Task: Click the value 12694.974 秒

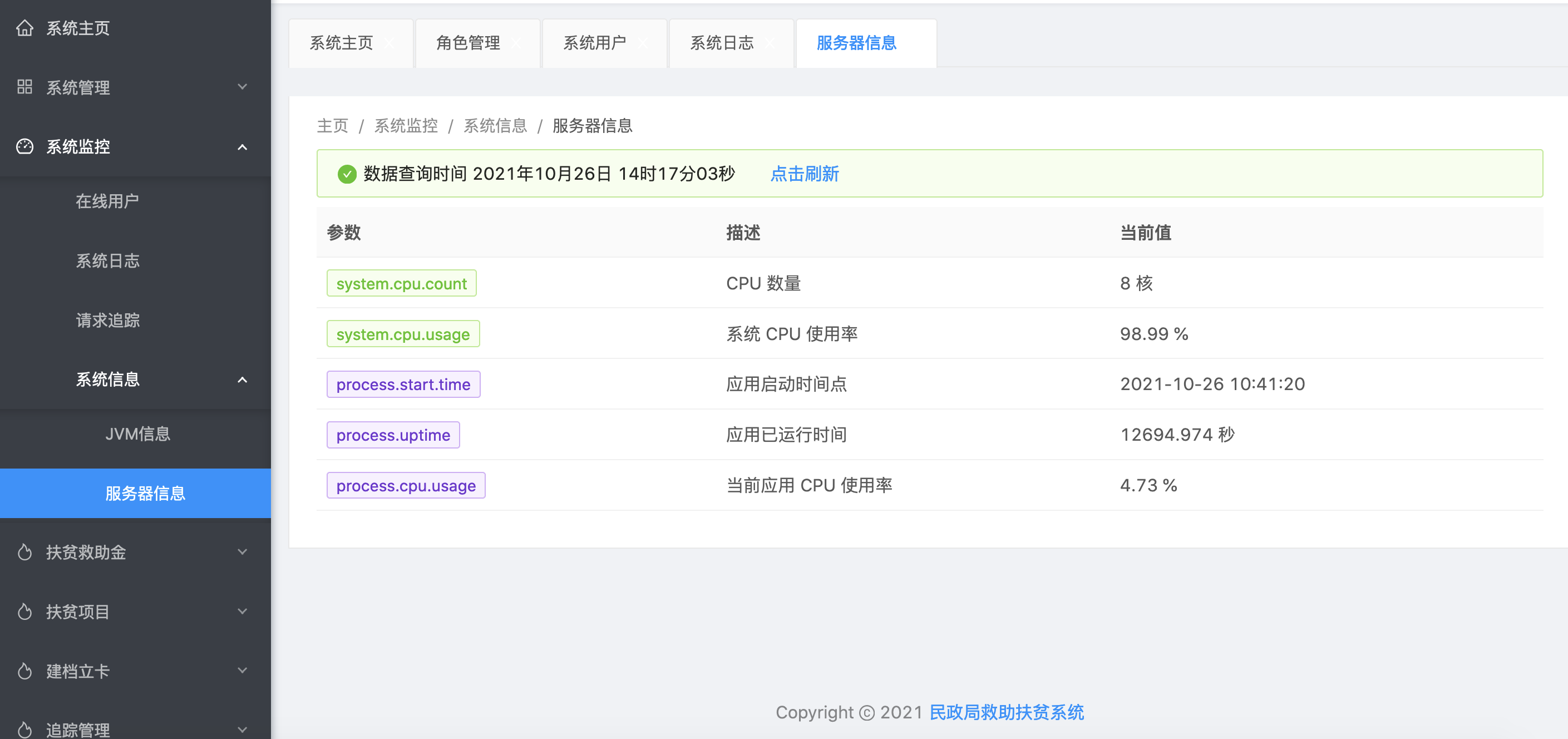Action: pos(1177,435)
